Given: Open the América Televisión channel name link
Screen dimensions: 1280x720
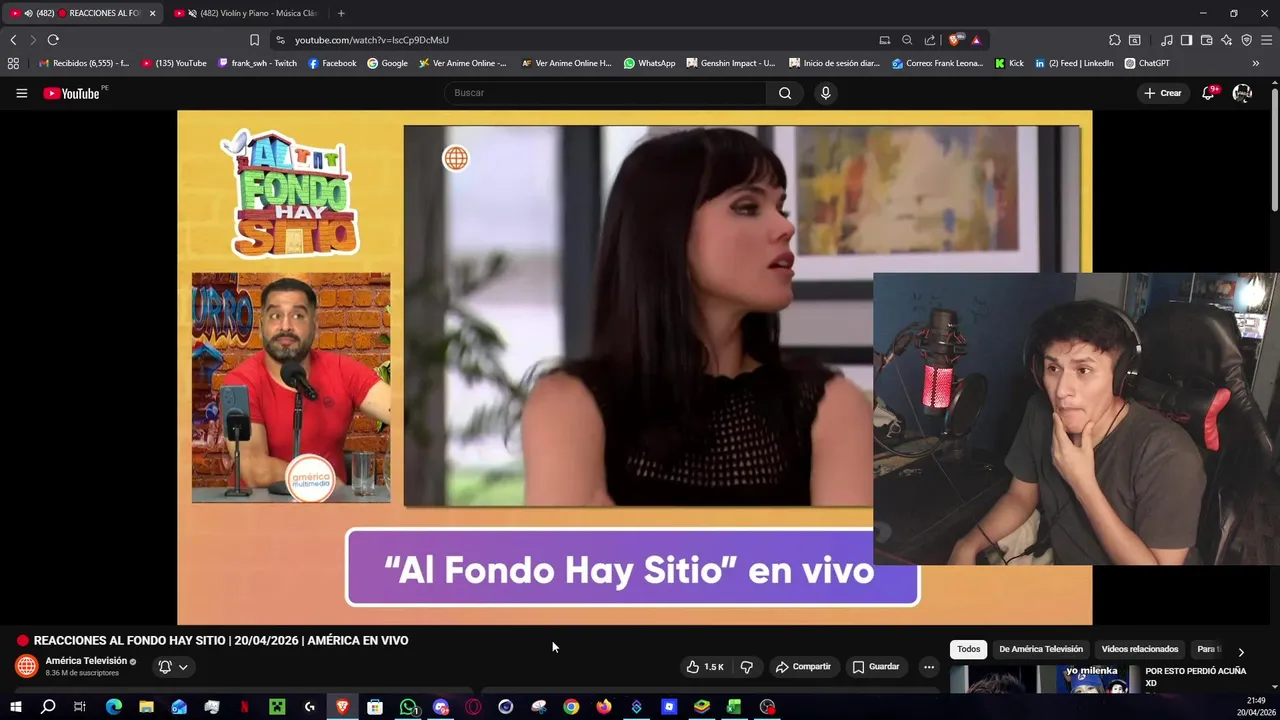Looking at the screenshot, I should (86, 661).
